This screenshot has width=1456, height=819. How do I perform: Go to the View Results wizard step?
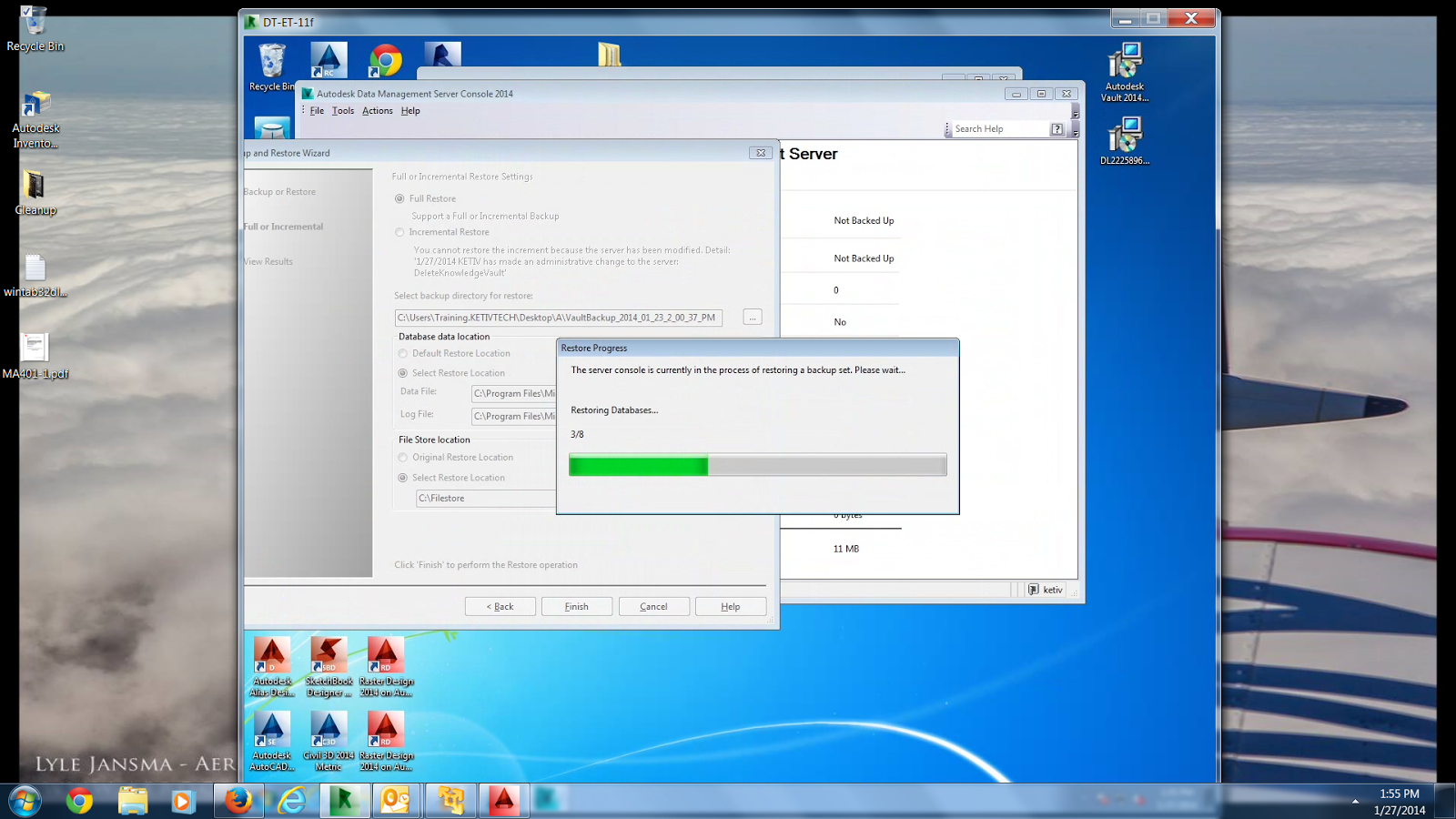tap(268, 262)
